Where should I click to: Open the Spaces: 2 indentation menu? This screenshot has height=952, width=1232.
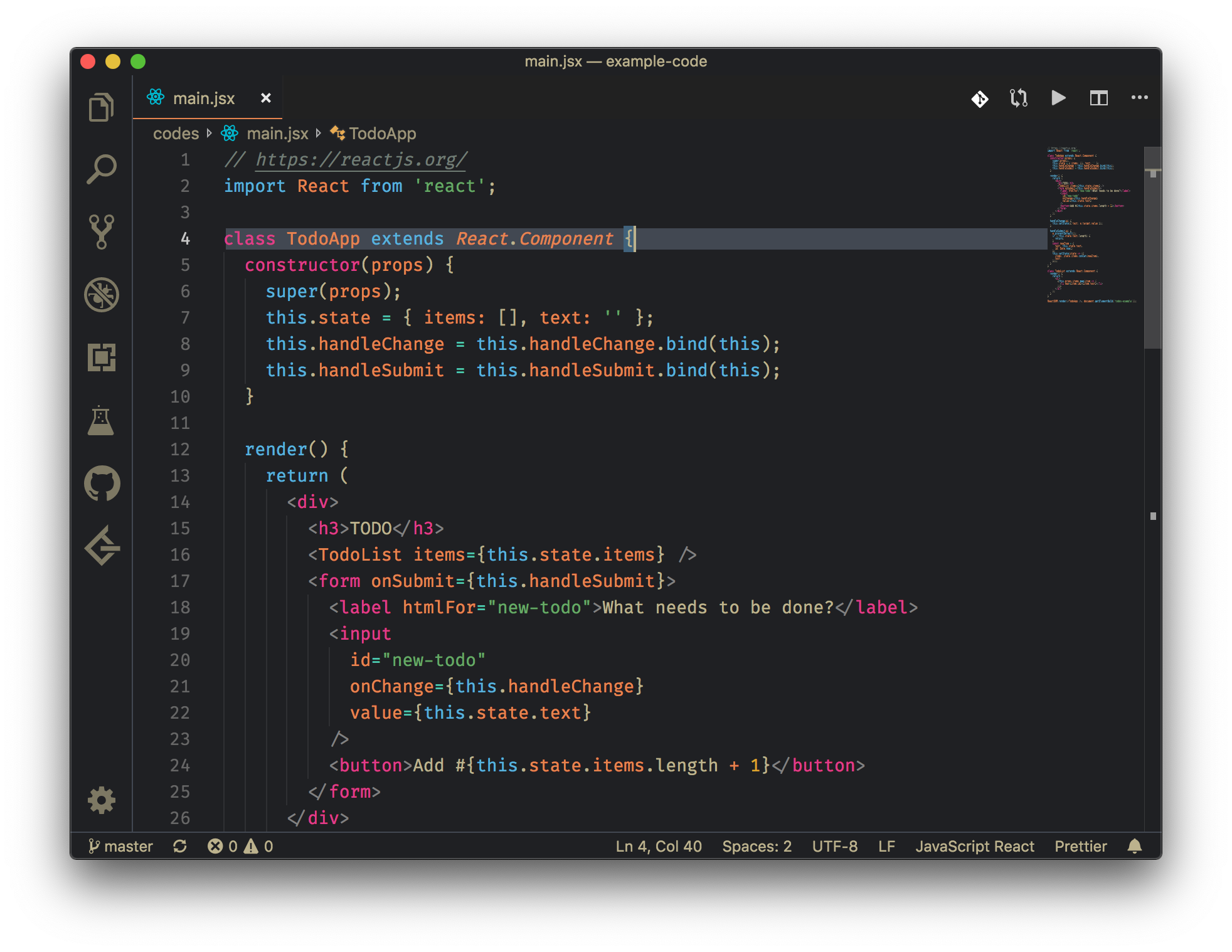click(x=757, y=846)
